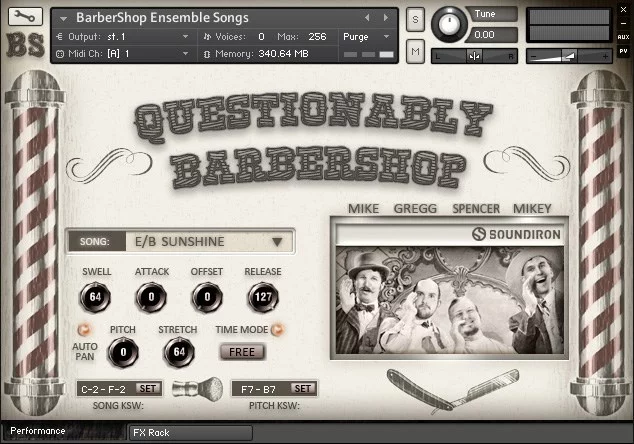Click SET for pitch keyswitch range
This screenshot has height=444, width=634.
[302, 389]
